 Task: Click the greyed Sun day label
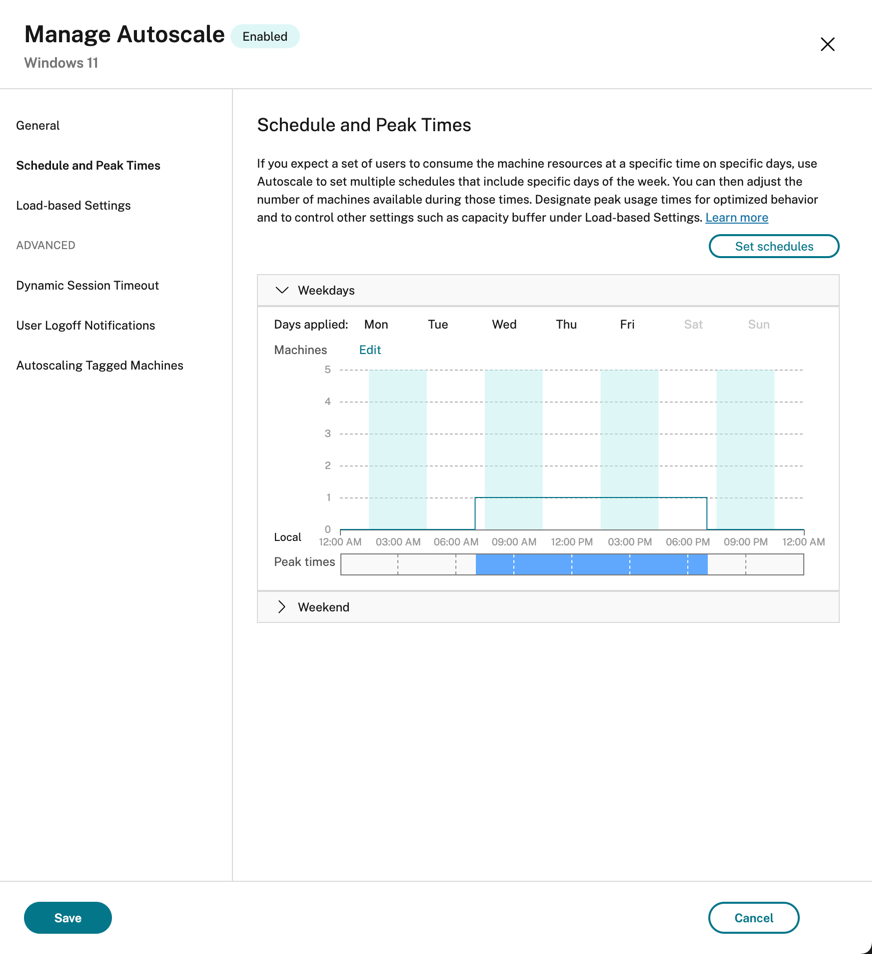tap(759, 324)
